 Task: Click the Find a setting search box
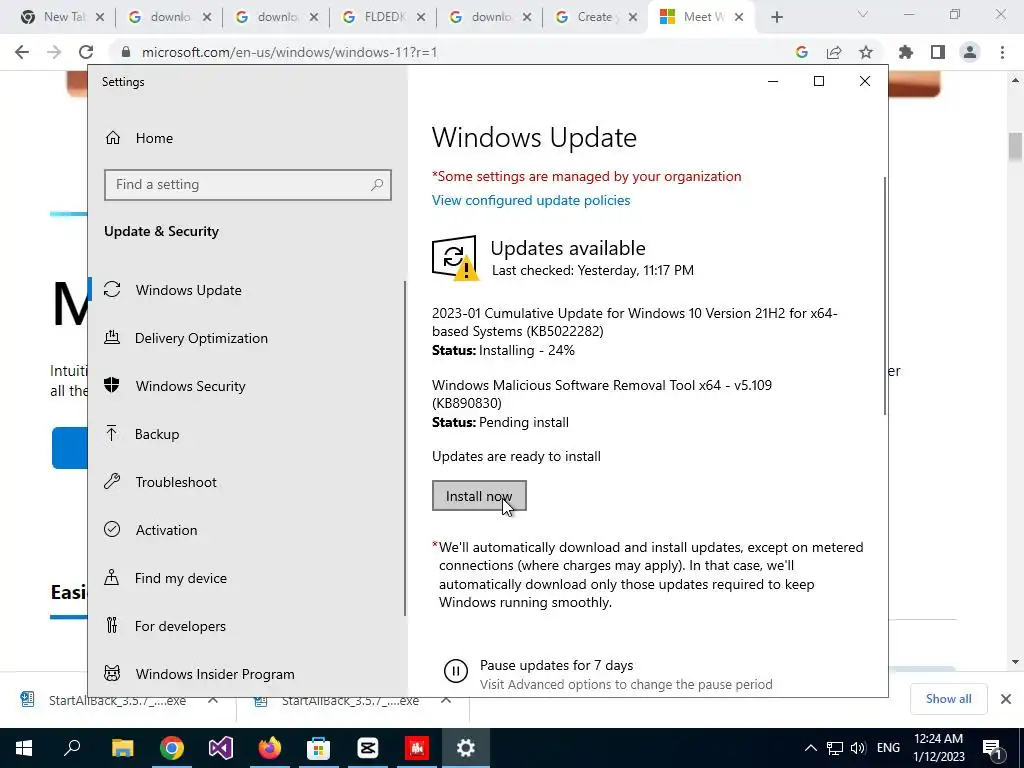click(x=248, y=185)
